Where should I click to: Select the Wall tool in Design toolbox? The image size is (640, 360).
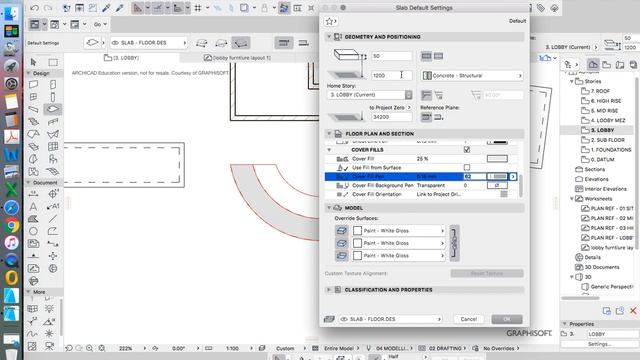pyautogui.click(x=33, y=84)
